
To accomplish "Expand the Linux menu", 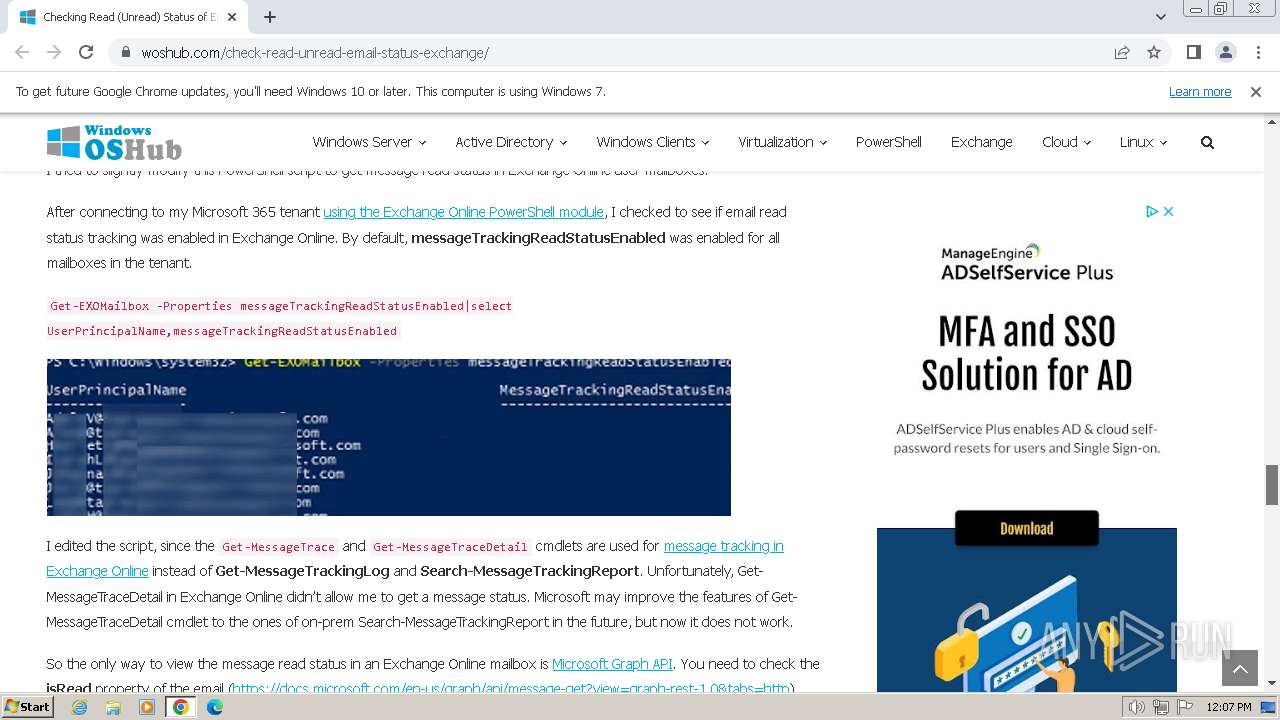I will [1143, 142].
